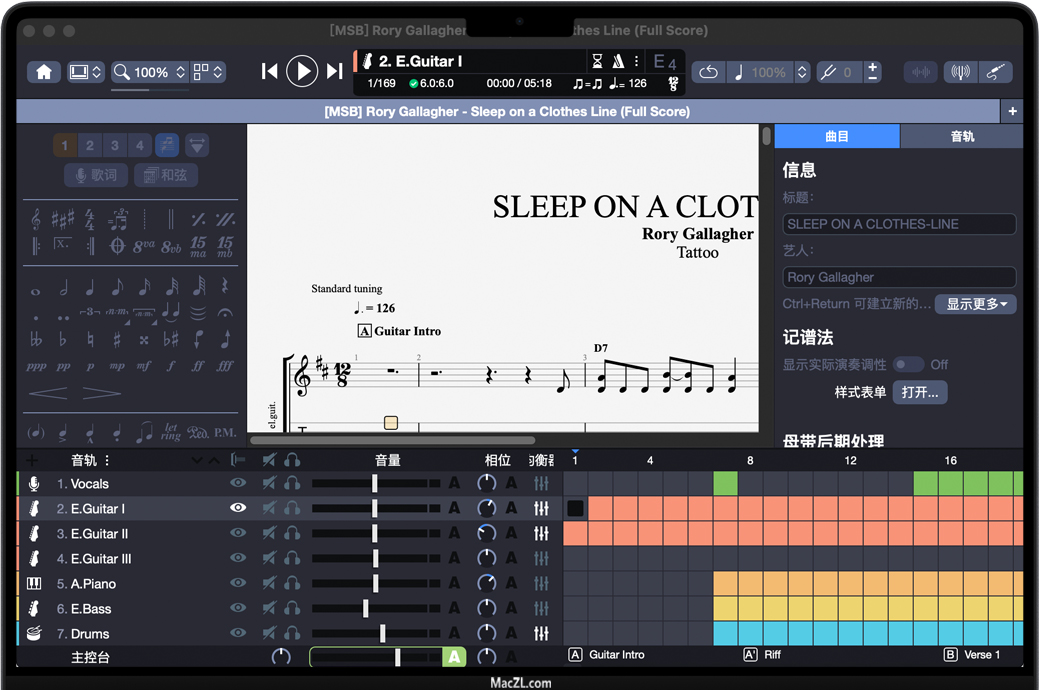Click the Home button in the toolbar
Image resolution: width=1040 pixels, height=690 pixels.
click(x=44, y=72)
